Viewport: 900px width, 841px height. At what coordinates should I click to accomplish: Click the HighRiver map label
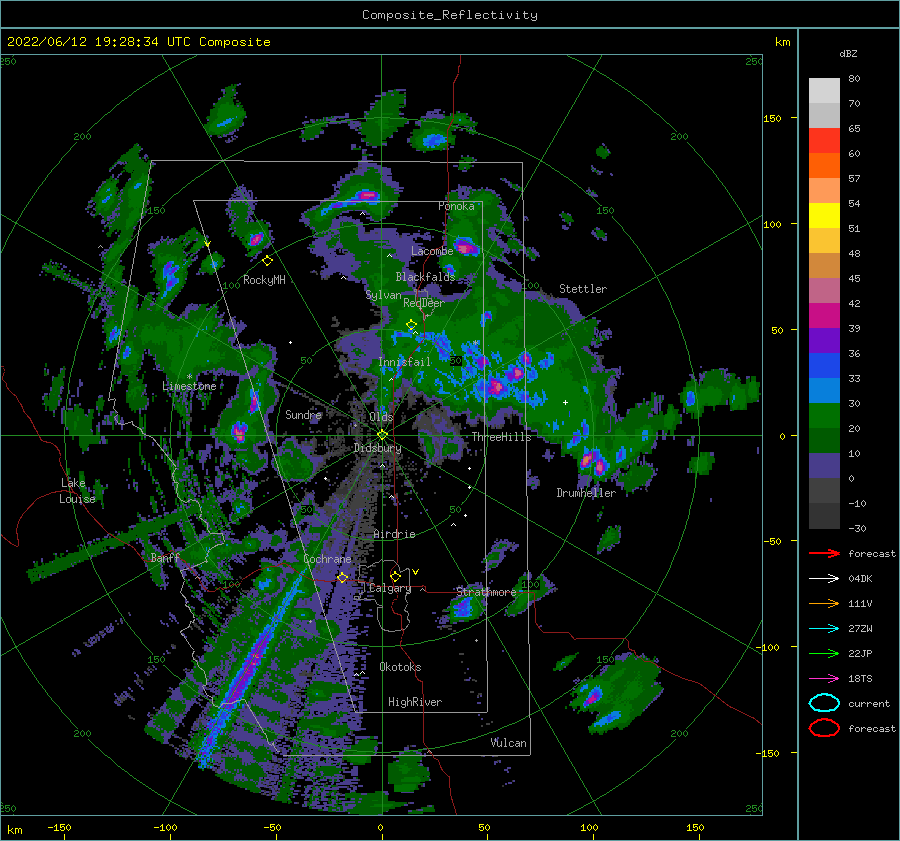point(415,702)
